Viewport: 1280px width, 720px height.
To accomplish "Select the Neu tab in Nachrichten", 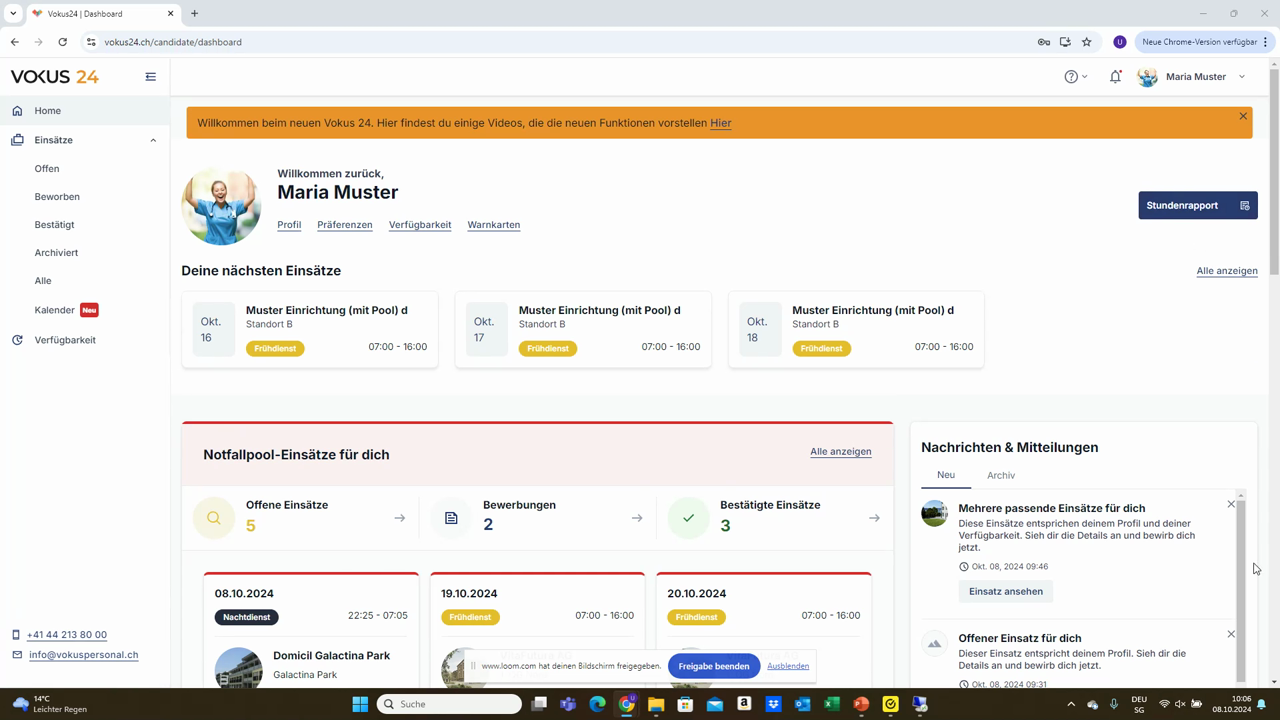I will tap(946, 475).
